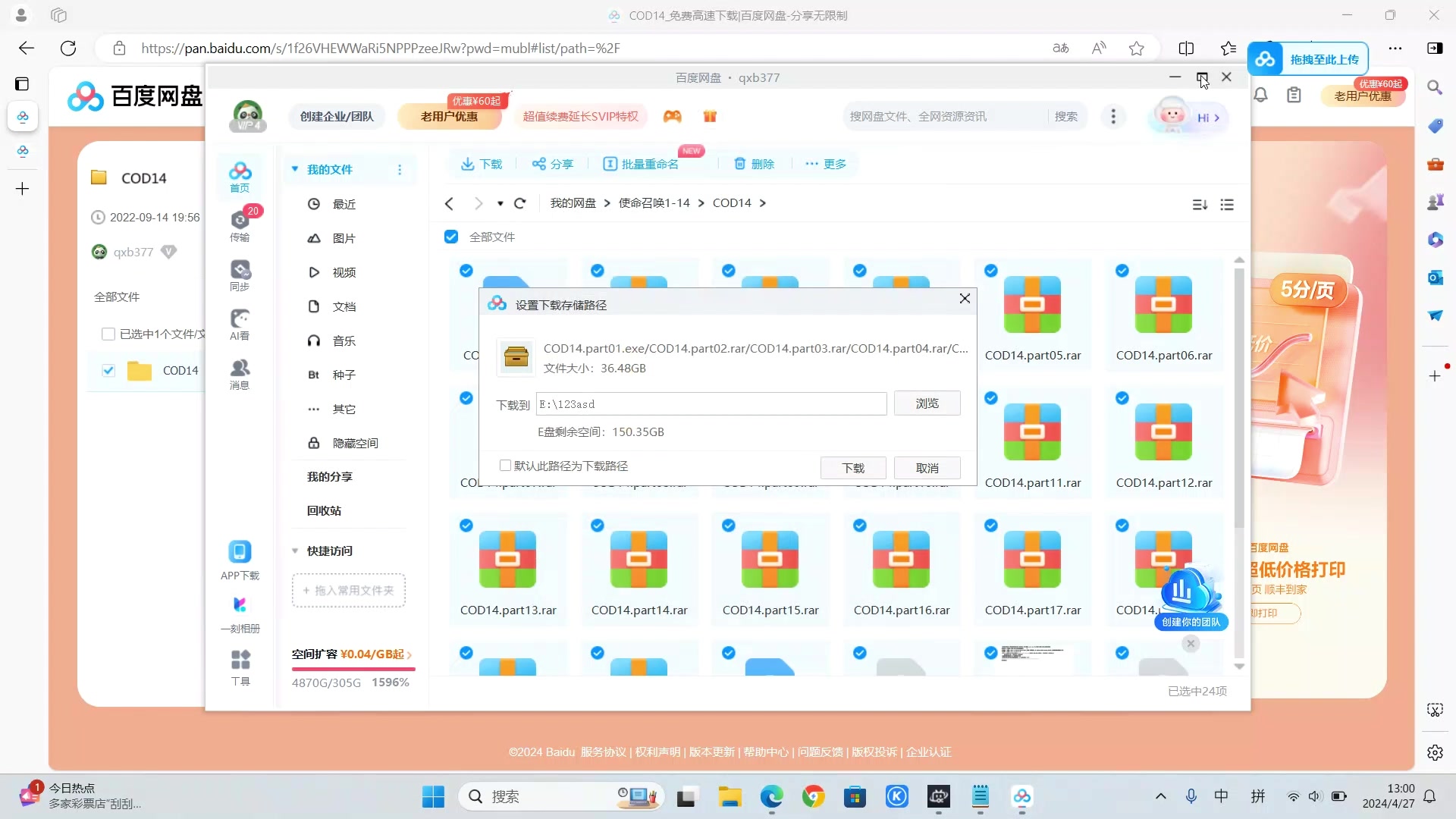Confirm with the 下载 button in dialog
The image size is (1456, 819).
853,468
